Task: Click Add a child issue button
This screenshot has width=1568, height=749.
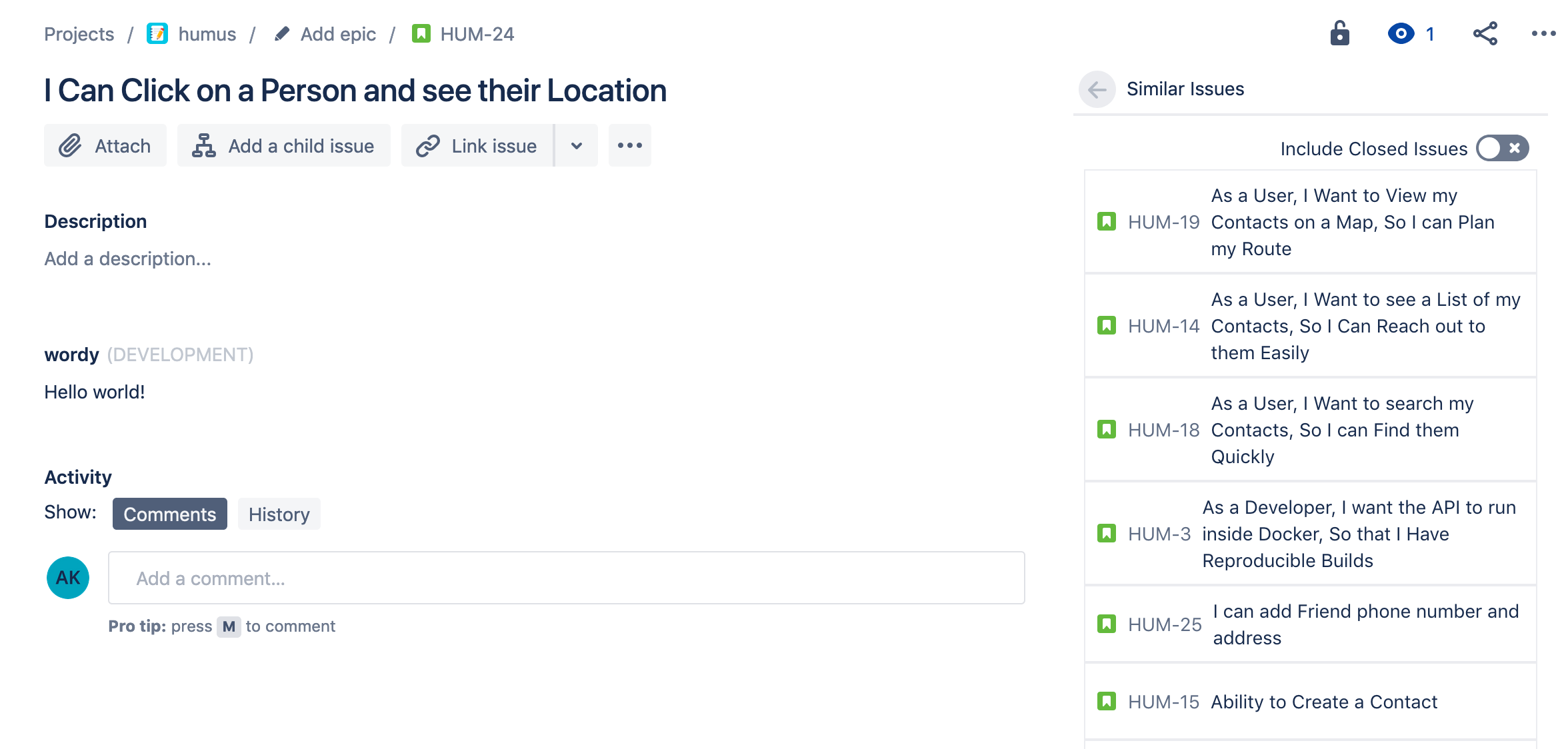Action: [x=284, y=145]
